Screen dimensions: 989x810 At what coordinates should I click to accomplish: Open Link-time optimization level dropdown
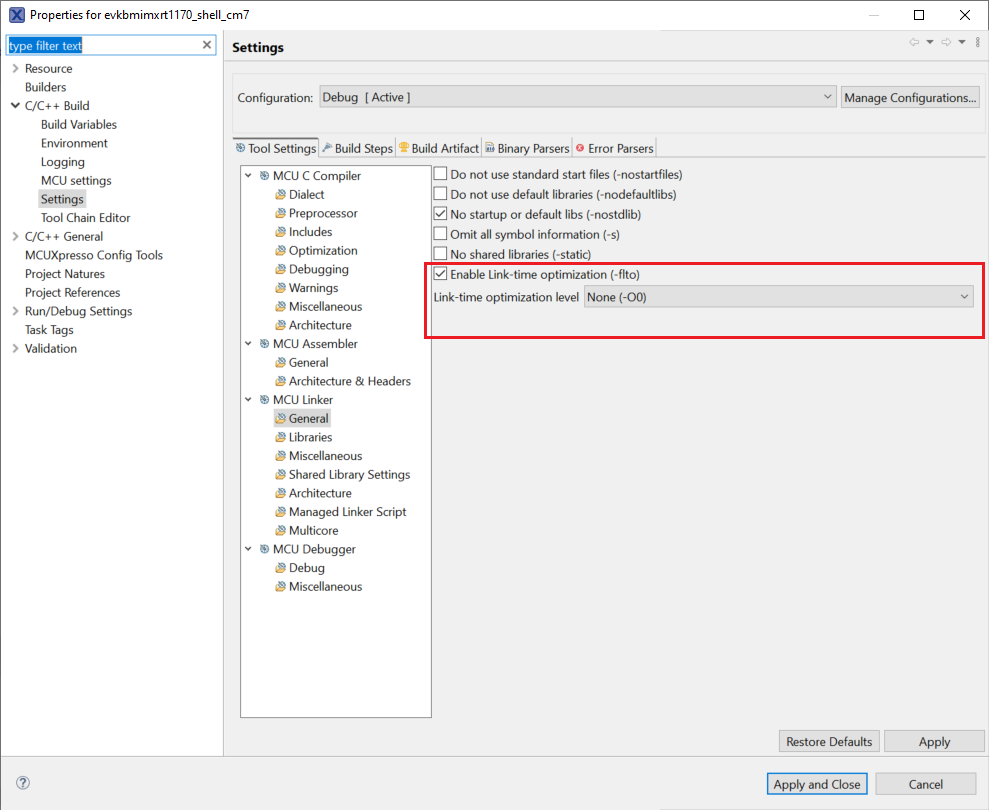pos(778,297)
